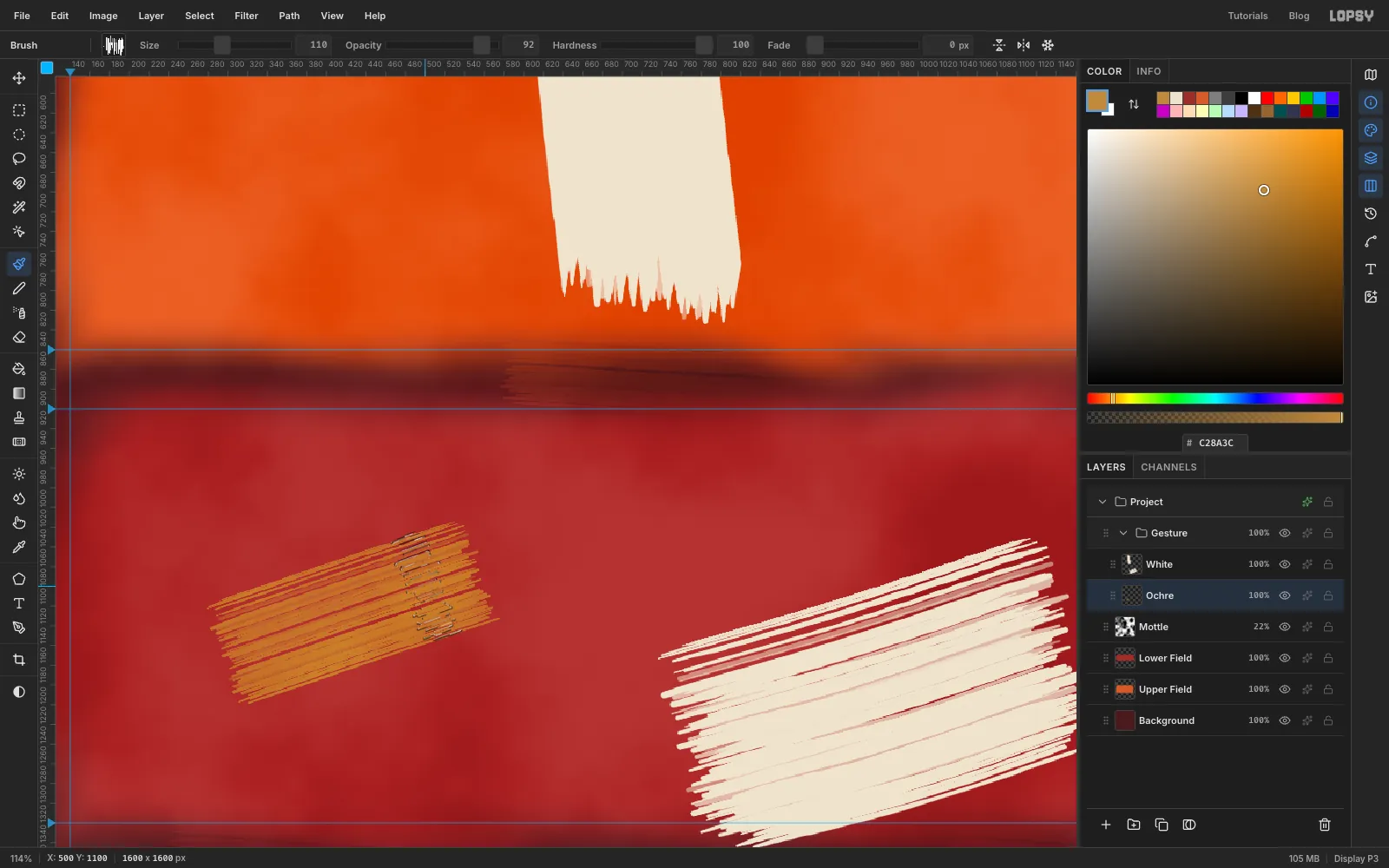
Task: Toggle lock on the Ochre layer
Action: point(1328,595)
